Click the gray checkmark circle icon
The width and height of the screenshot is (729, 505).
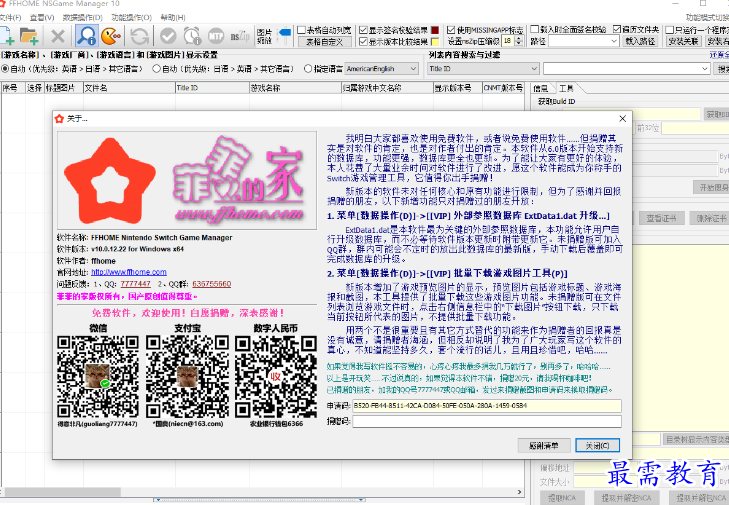pos(168,36)
